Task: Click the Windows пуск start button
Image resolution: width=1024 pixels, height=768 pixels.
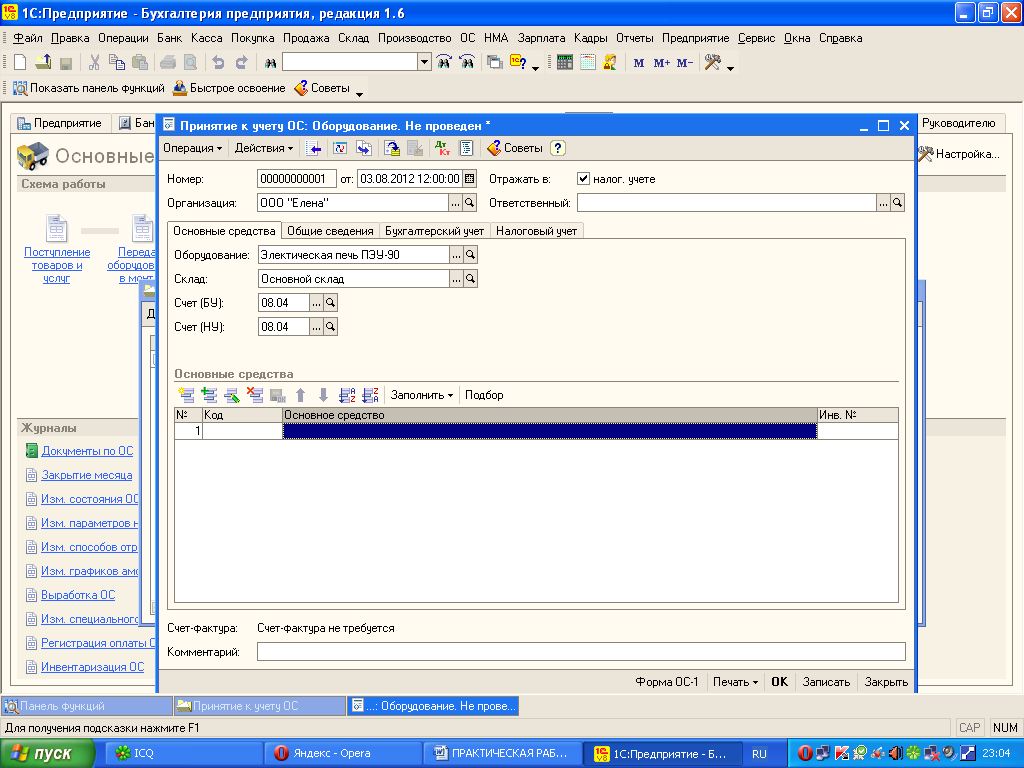Action: point(47,754)
